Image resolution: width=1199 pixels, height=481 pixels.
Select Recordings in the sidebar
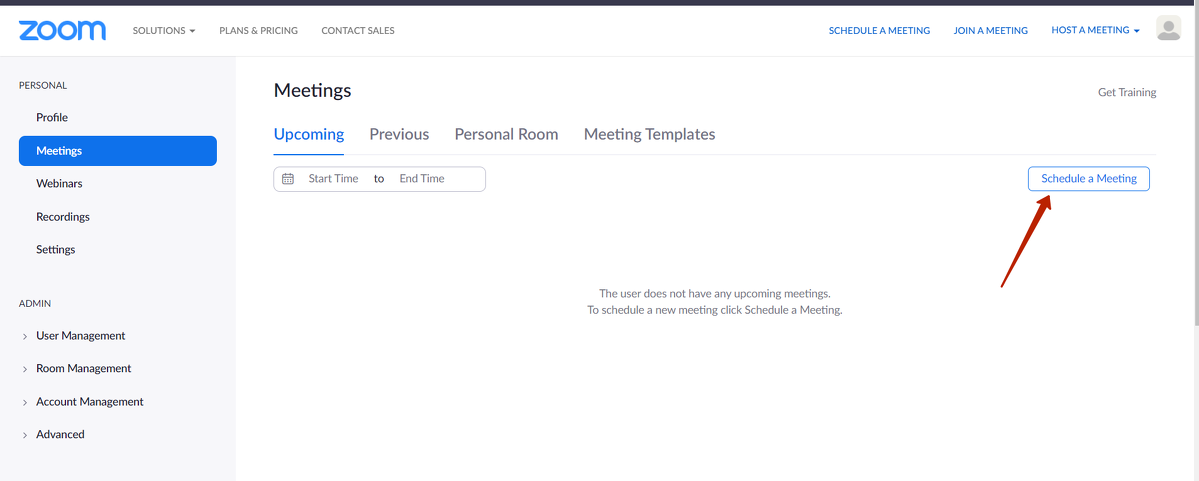pos(63,217)
